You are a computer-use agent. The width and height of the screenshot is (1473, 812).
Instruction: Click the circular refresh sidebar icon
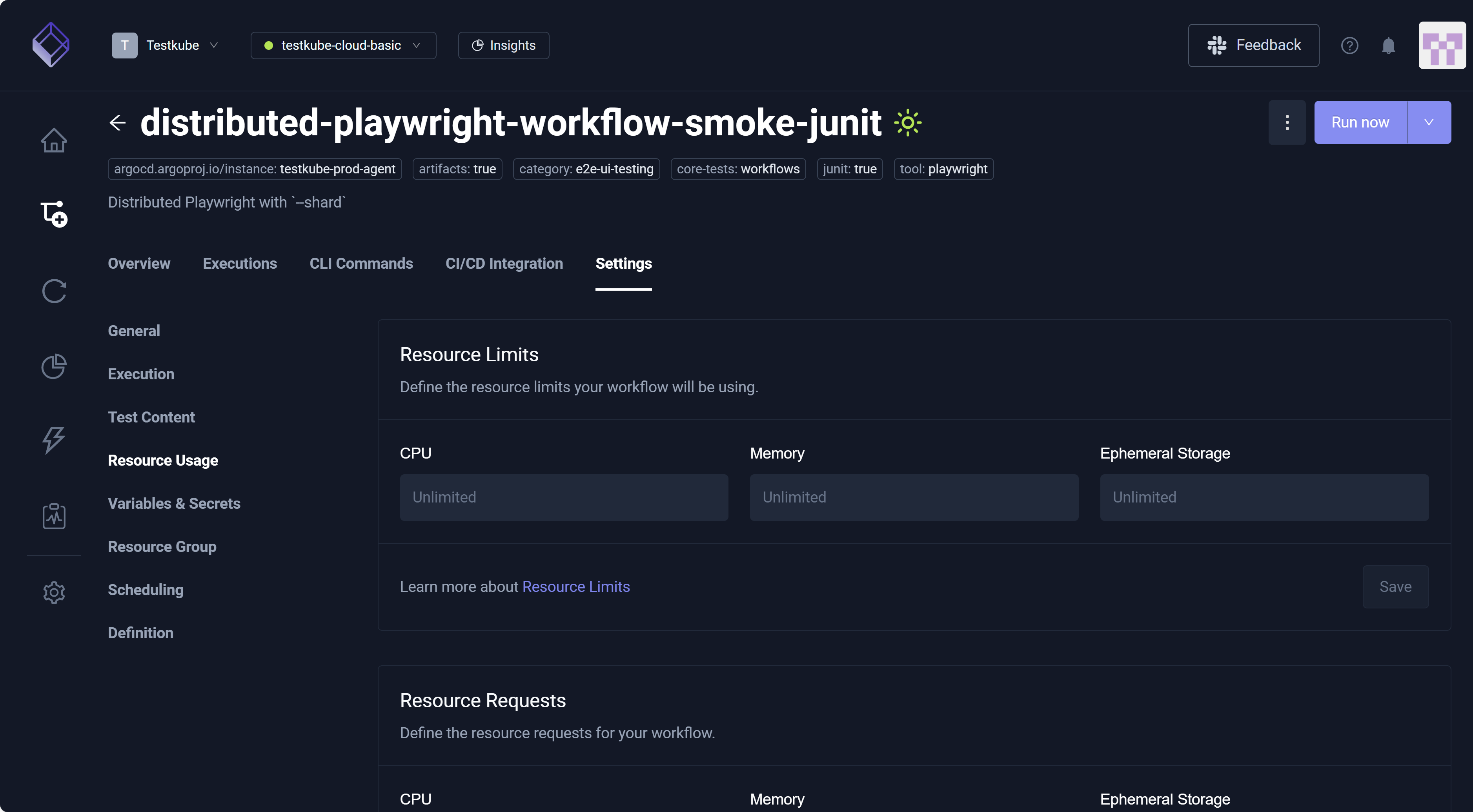[x=54, y=291]
